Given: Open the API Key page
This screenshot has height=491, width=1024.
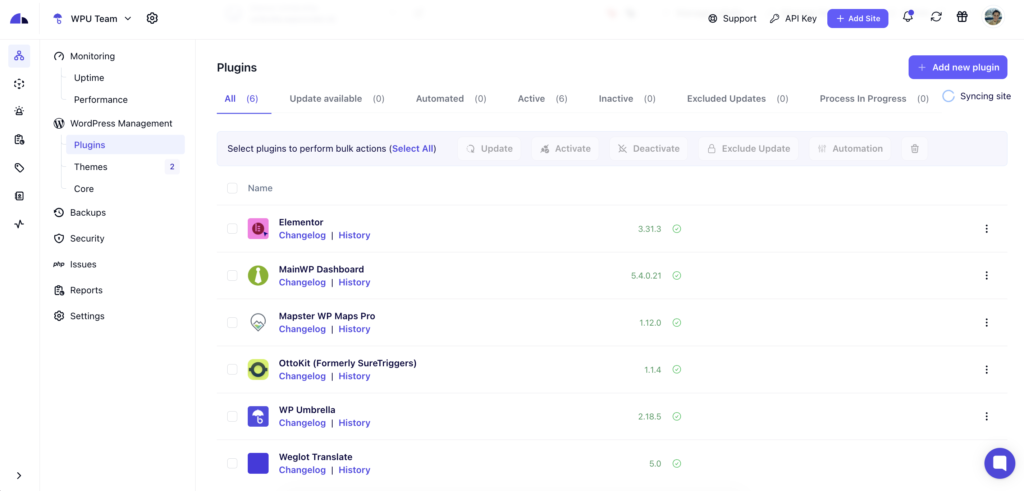Looking at the screenshot, I should pyautogui.click(x=793, y=19).
